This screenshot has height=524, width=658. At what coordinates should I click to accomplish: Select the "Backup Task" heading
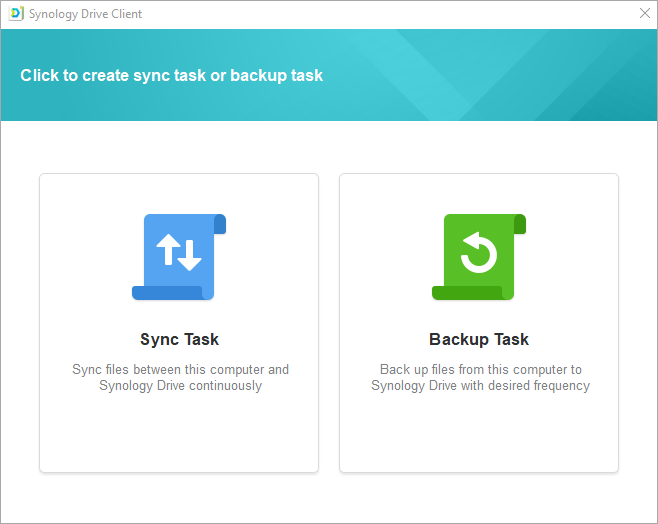pyautogui.click(x=479, y=339)
